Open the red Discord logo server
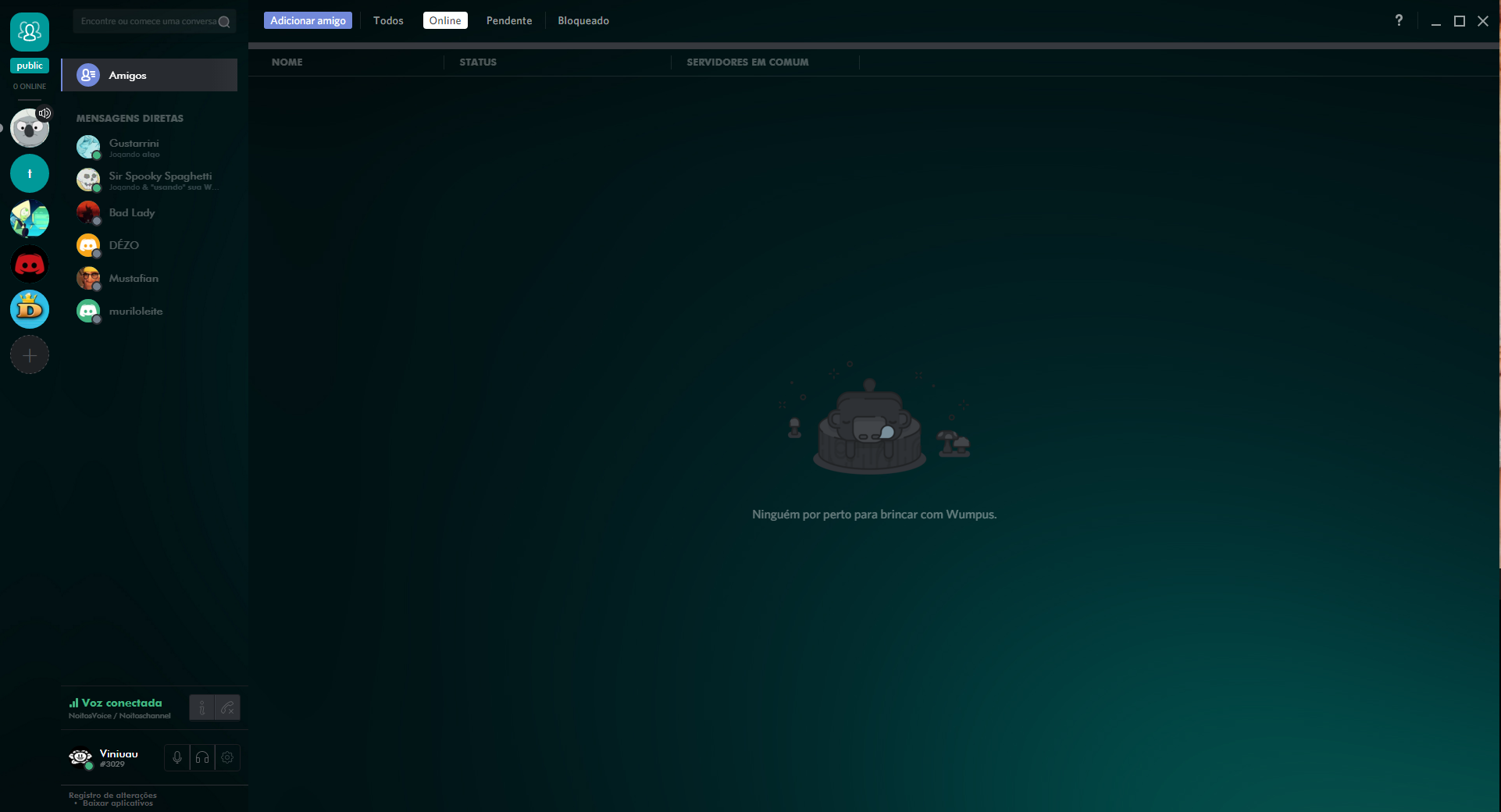The height and width of the screenshot is (812, 1501). point(30,264)
